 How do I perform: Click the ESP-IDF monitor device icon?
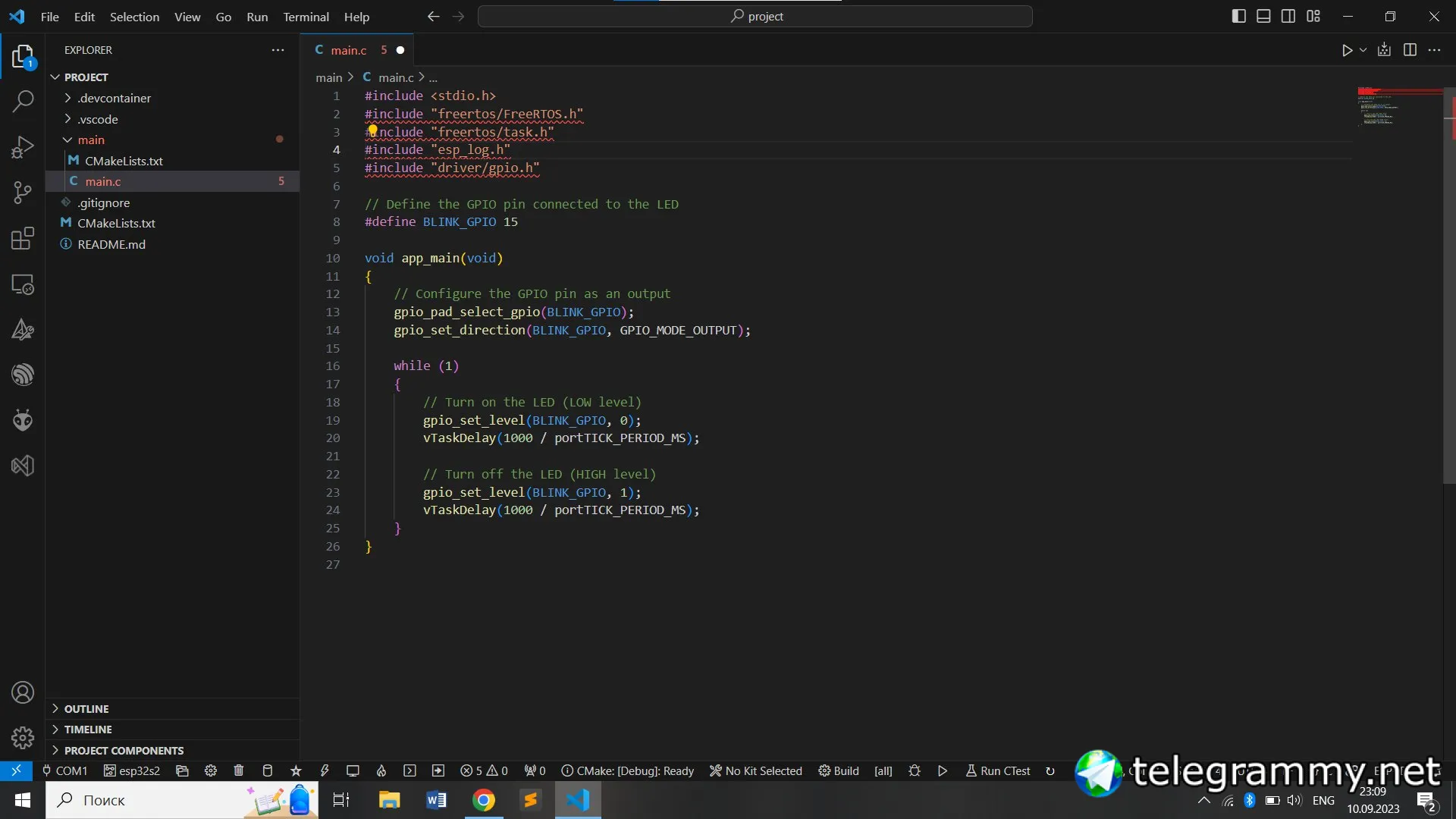(353, 770)
